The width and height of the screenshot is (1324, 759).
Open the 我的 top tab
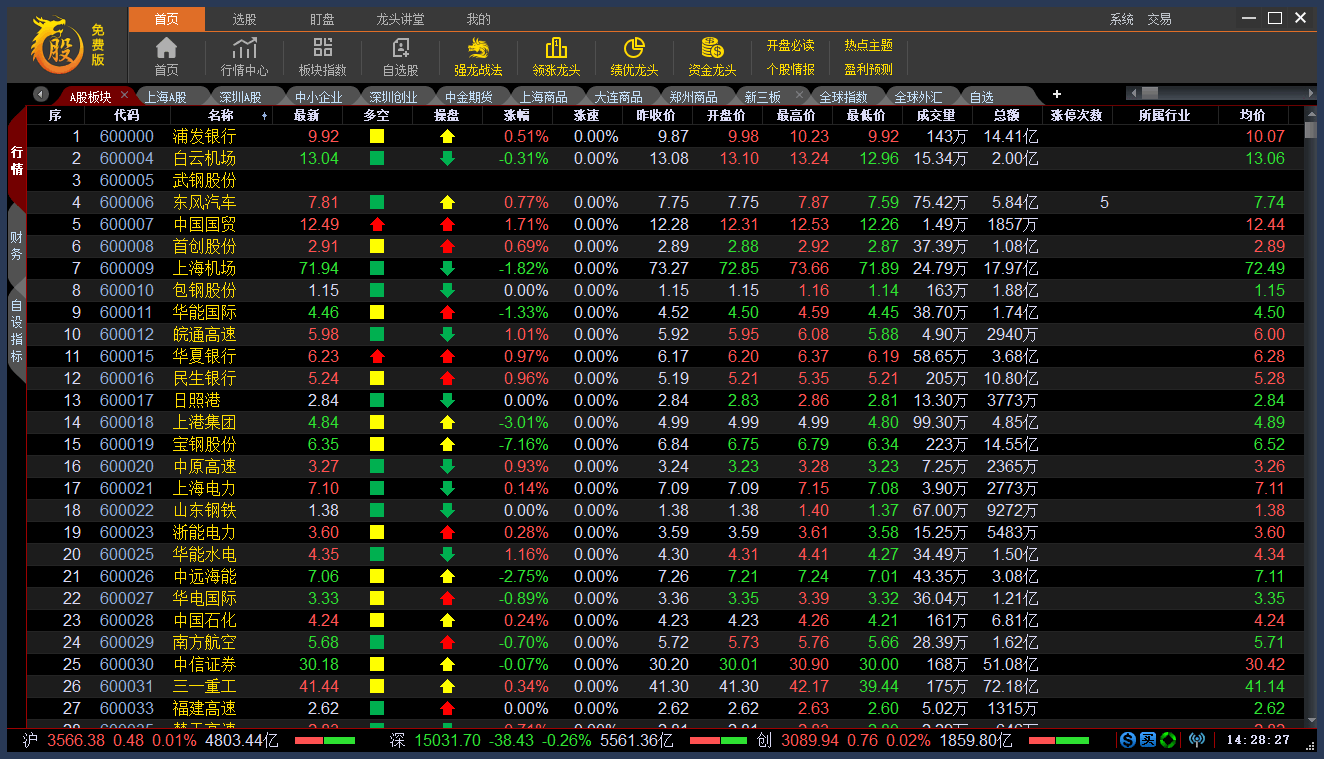[x=478, y=19]
